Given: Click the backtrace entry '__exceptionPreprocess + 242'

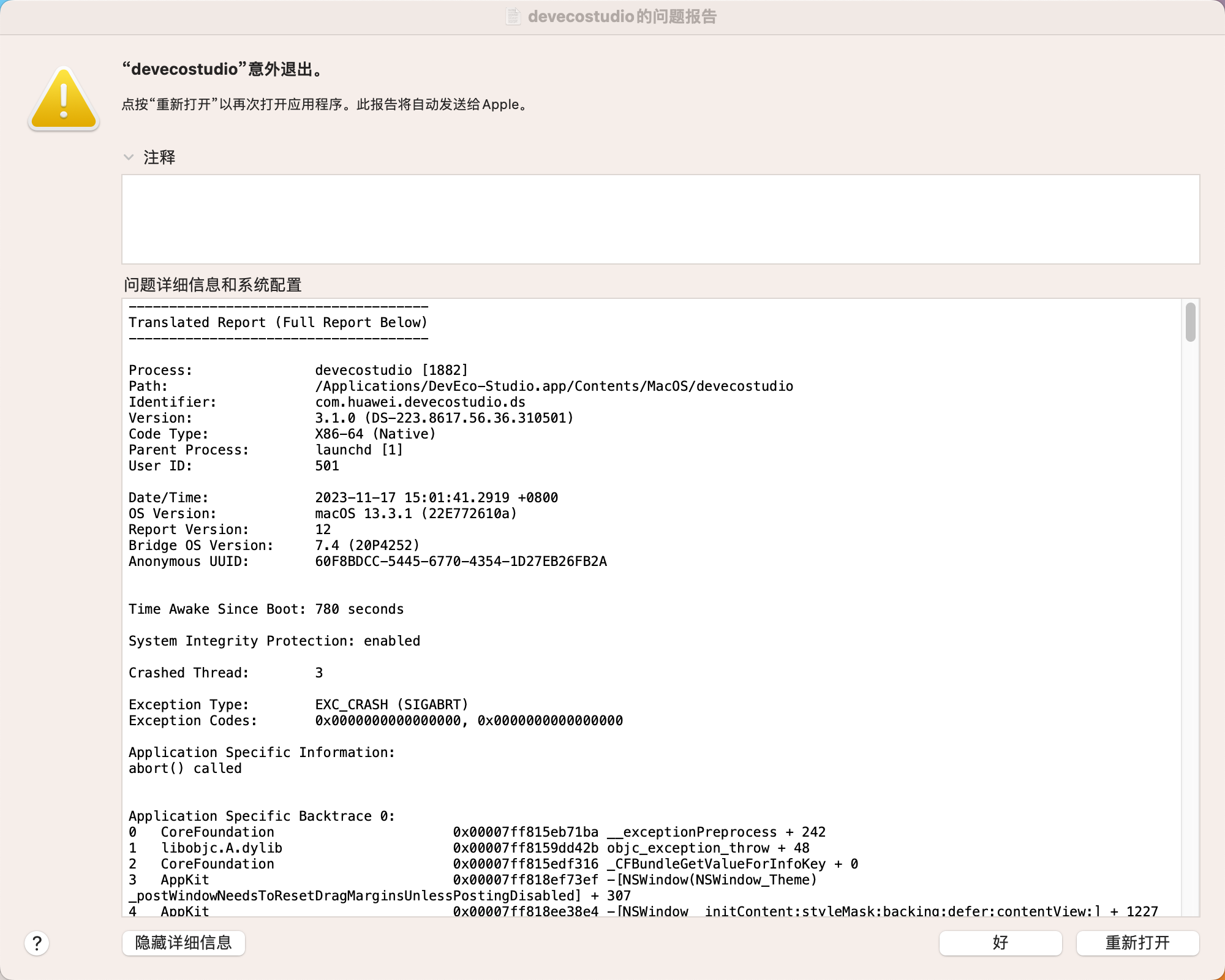Looking at the screenshot, I should 717,832.
